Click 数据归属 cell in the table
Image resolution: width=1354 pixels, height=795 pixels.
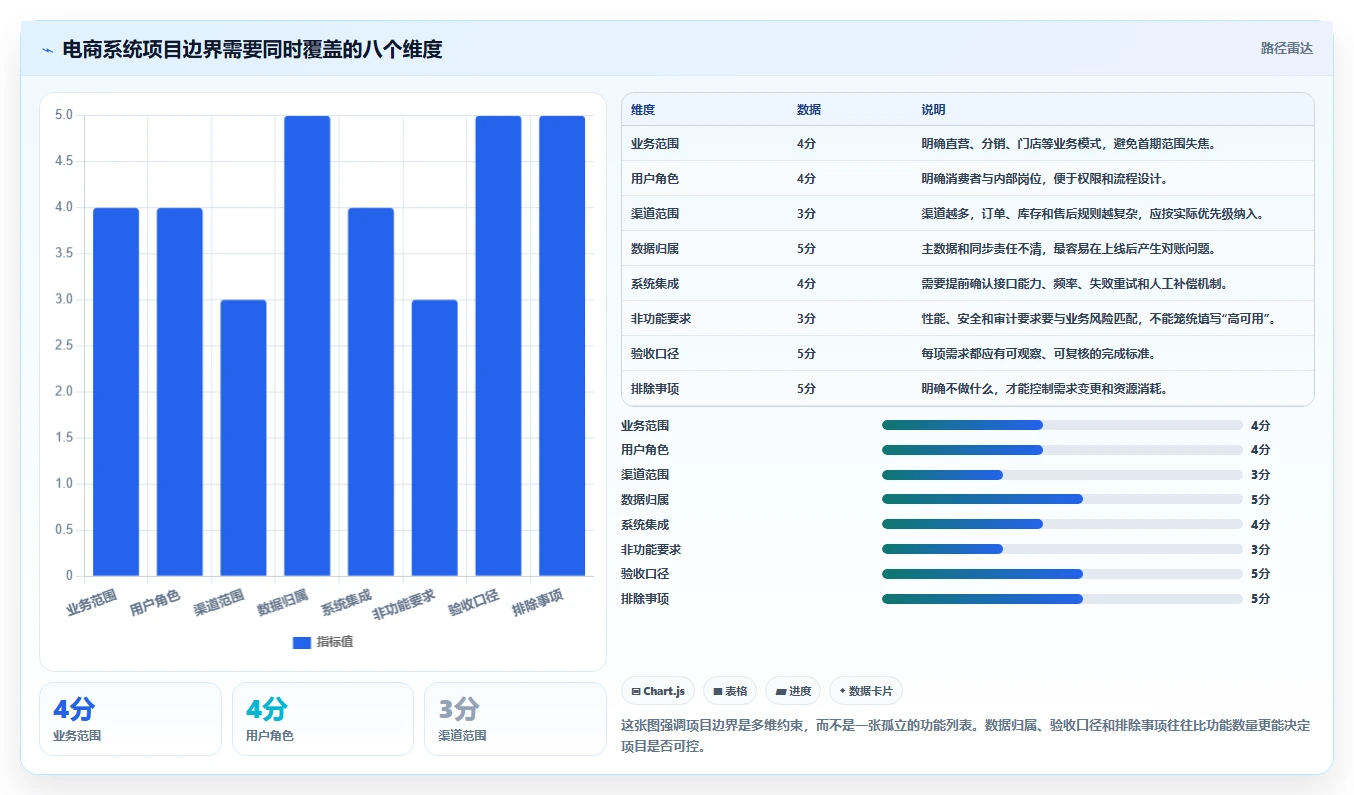tap(655, 249)
